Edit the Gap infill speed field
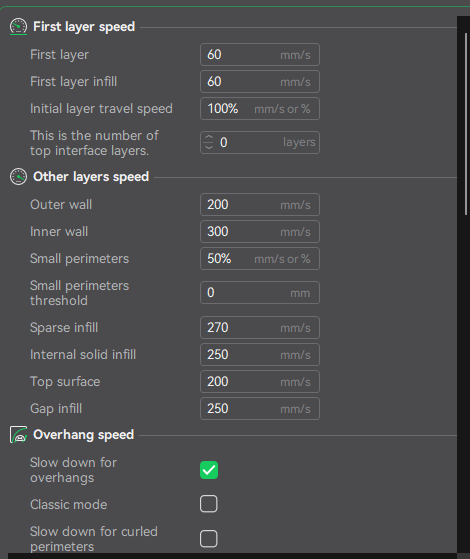 (260, 409)
